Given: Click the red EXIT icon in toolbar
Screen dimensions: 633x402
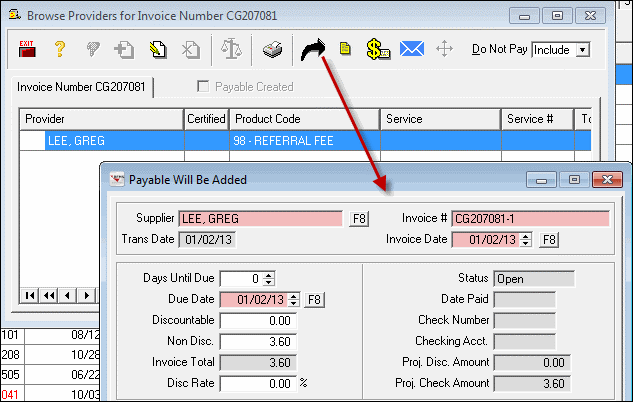Looking at the screenshot, I should (x=27, y=49).
